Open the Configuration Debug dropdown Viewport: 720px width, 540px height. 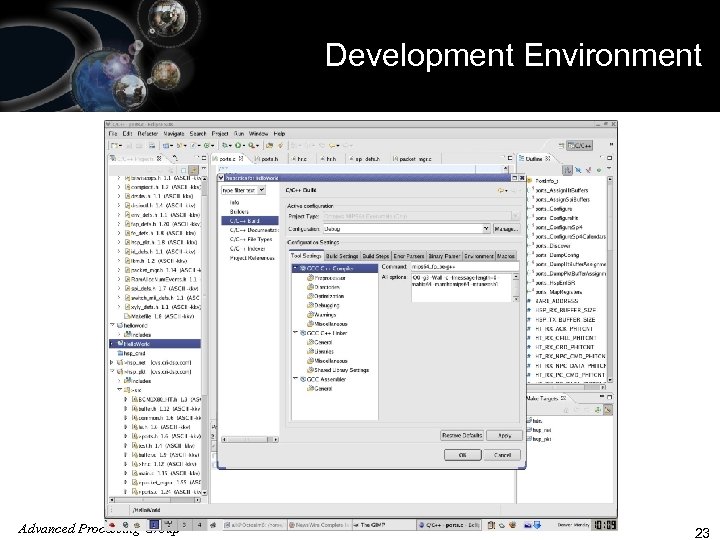[x=486, y=229]
